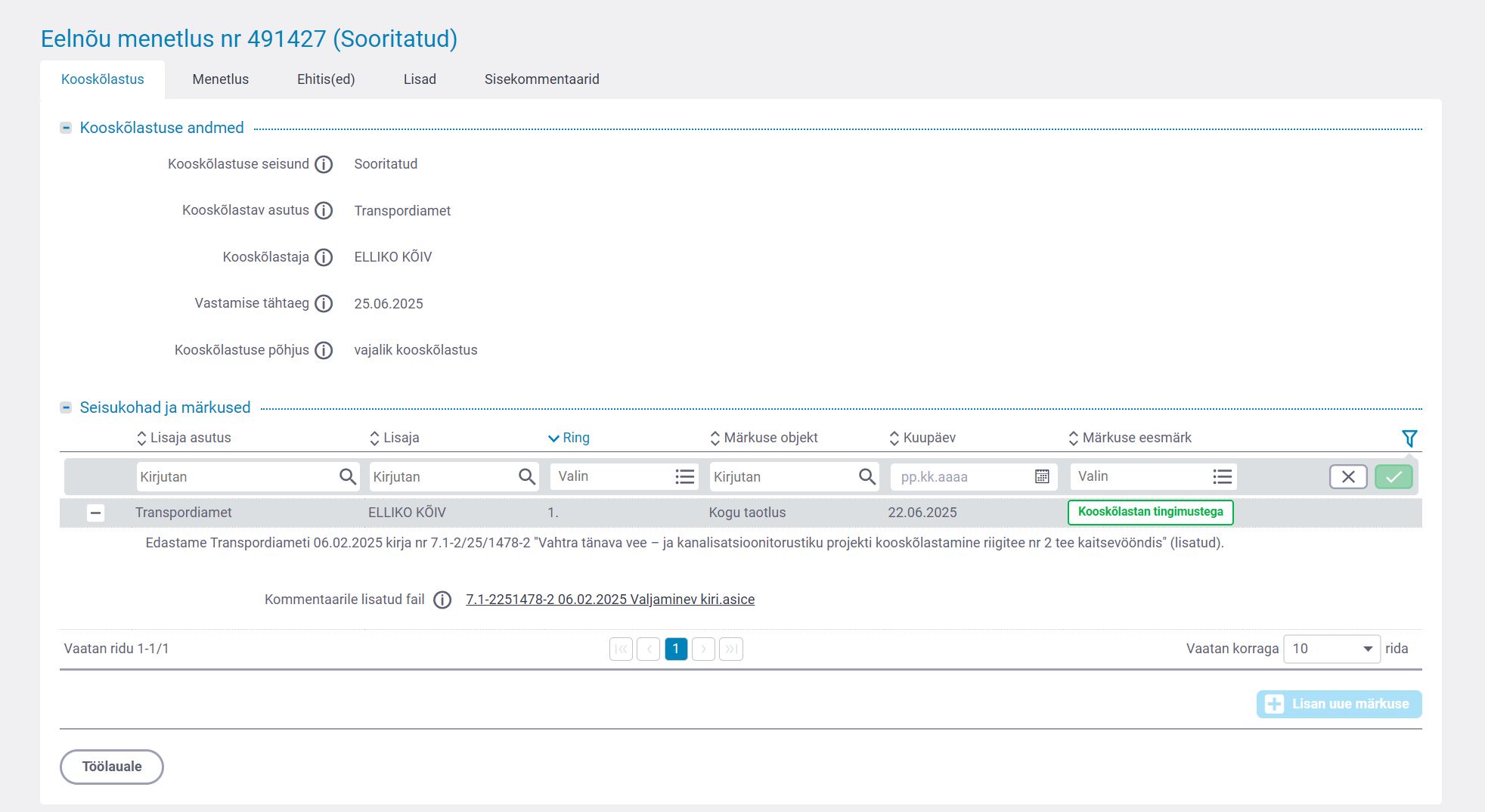Collapse the Seisukohad ja märkused section
The height and width of the screenshot is (812, 1485).
click(67, 408)
